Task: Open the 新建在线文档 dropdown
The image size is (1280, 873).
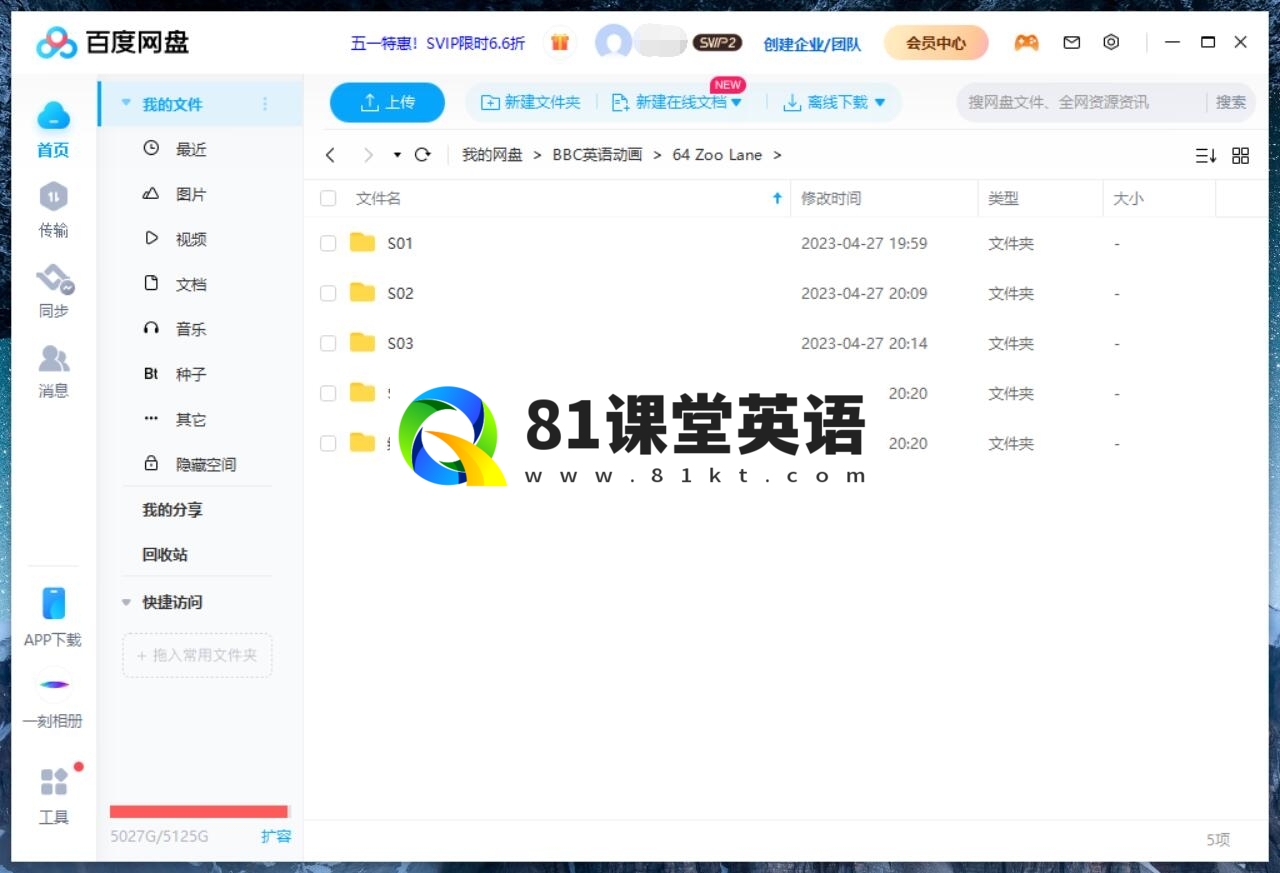Action: pyautogui.click(x=737, y=102)
